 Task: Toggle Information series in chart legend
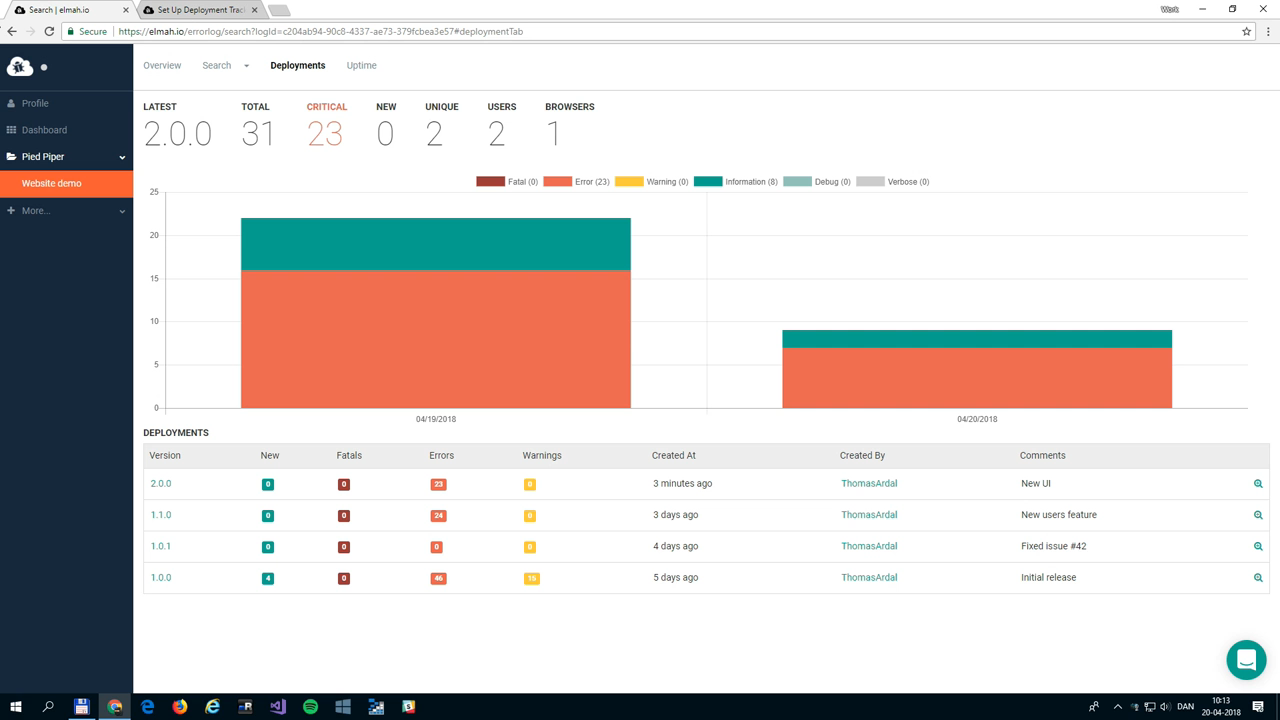735,182
